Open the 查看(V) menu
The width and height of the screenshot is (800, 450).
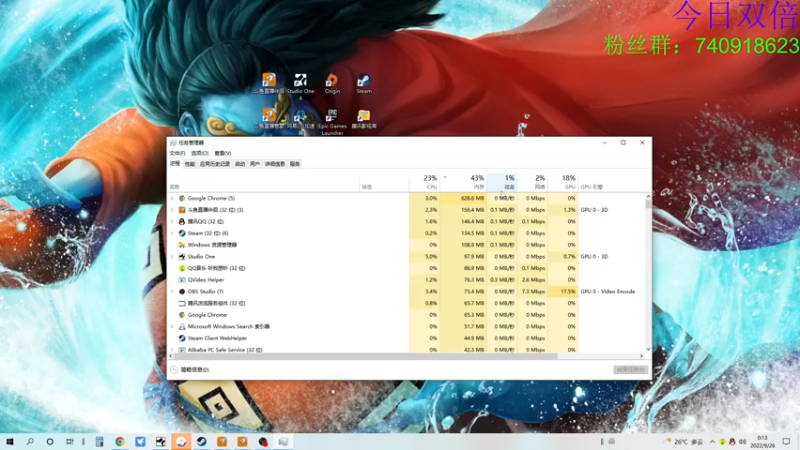point(223,153)
